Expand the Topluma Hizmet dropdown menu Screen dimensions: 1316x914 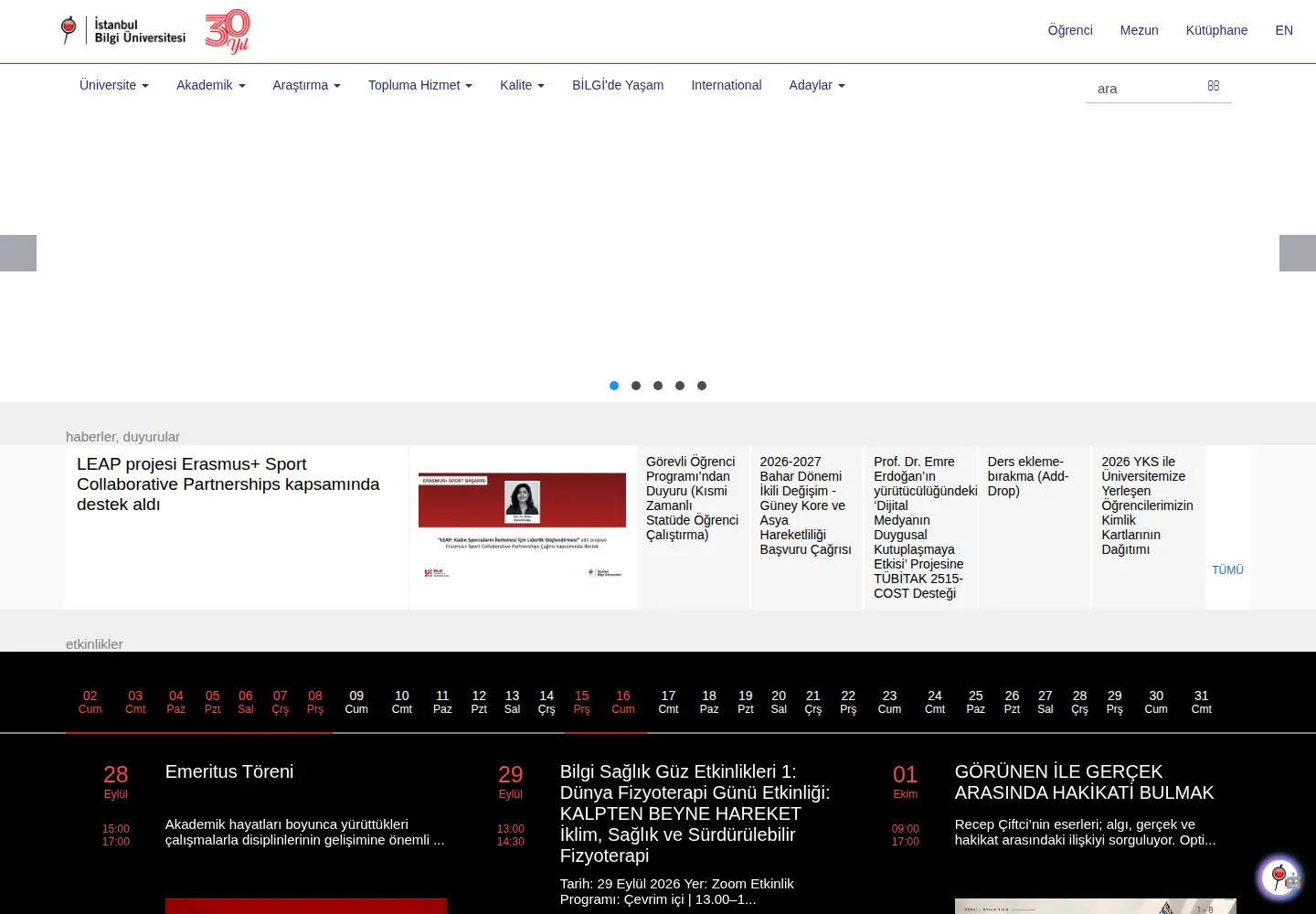(420, 85)
